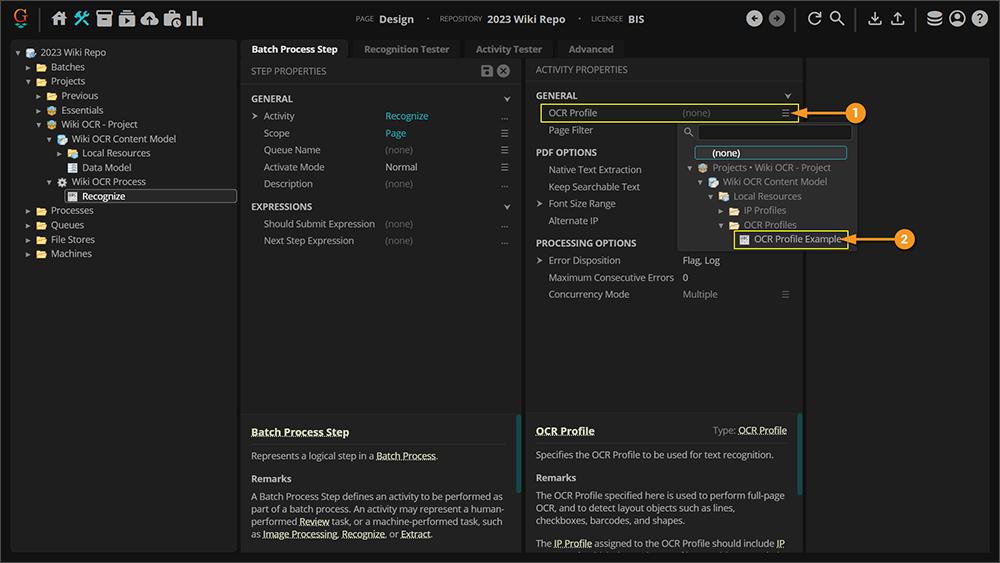The height and width of the screenshot is (563, 1000).
Task: Open the Concurrency Mode dropdown
Action: (786, 295)
